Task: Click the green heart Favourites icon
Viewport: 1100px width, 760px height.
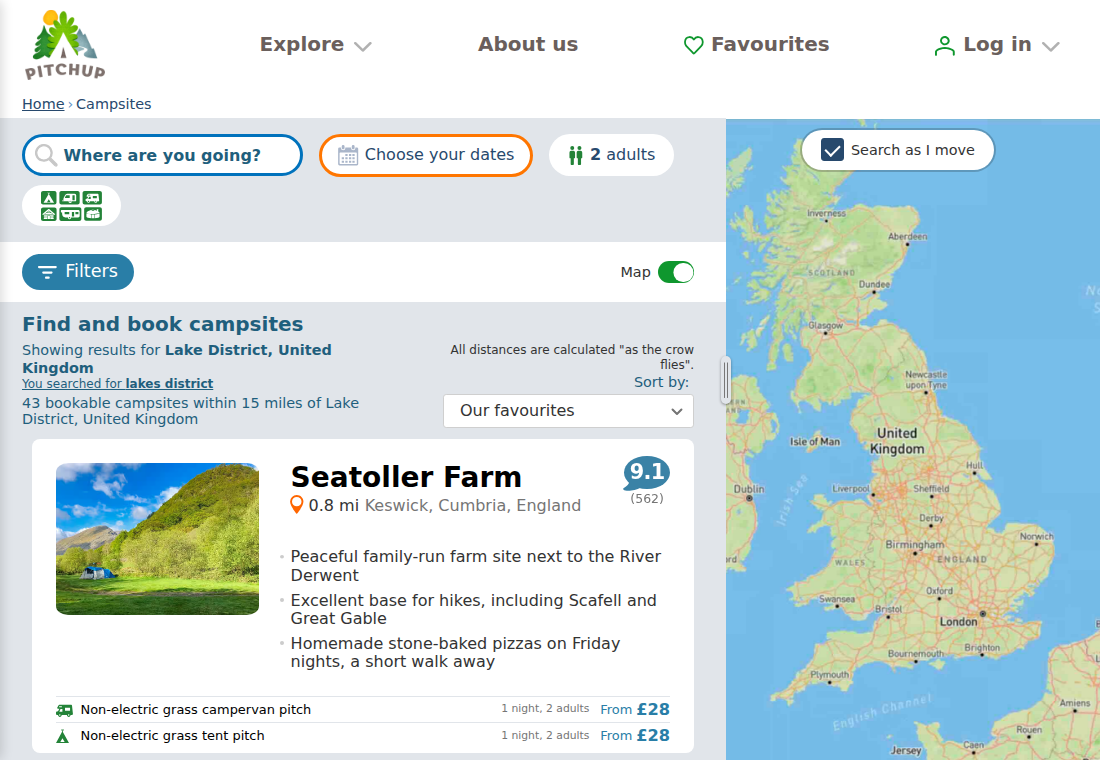Action: (x=693, y=45)
